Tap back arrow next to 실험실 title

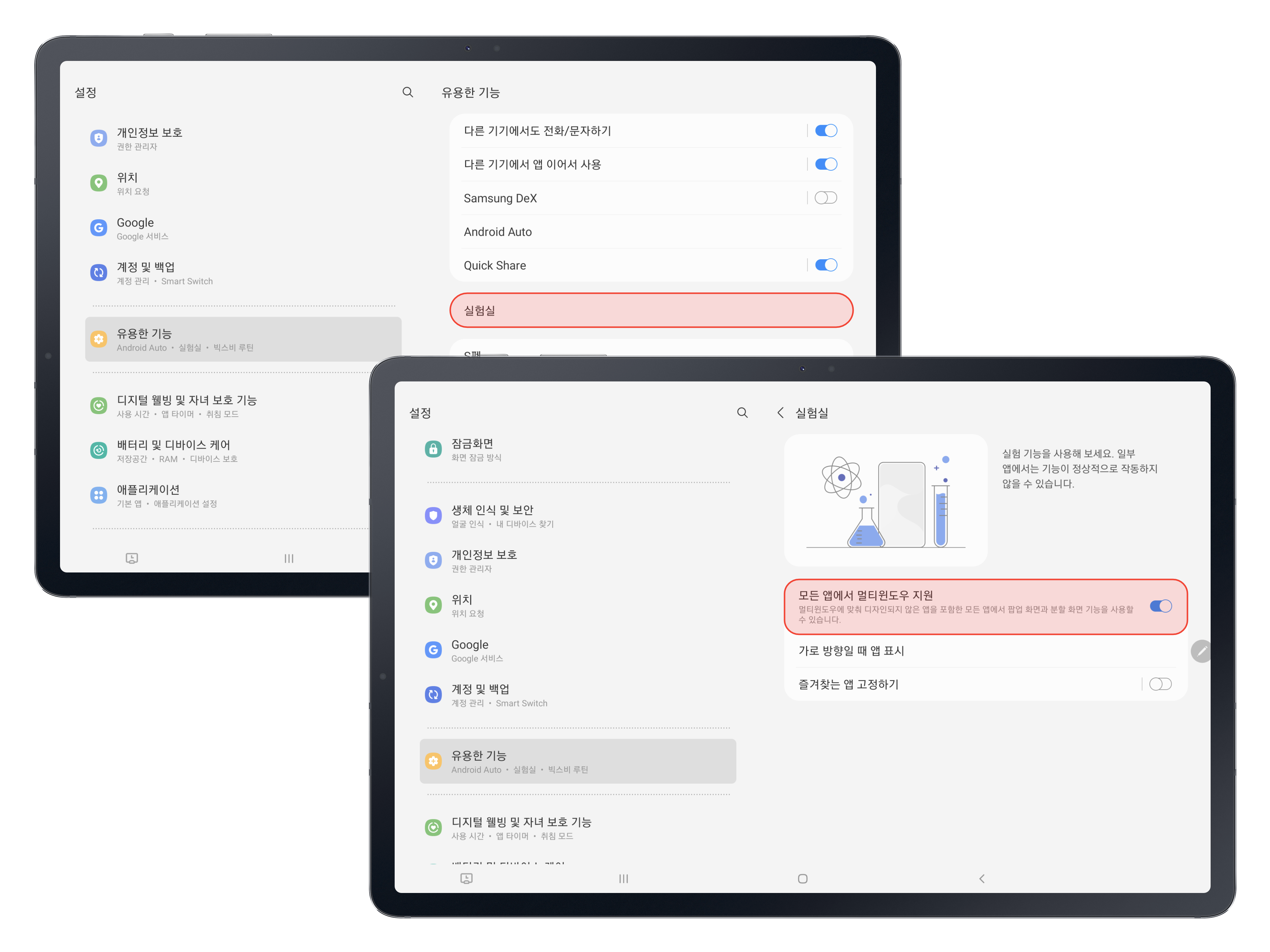click(780, 413)
